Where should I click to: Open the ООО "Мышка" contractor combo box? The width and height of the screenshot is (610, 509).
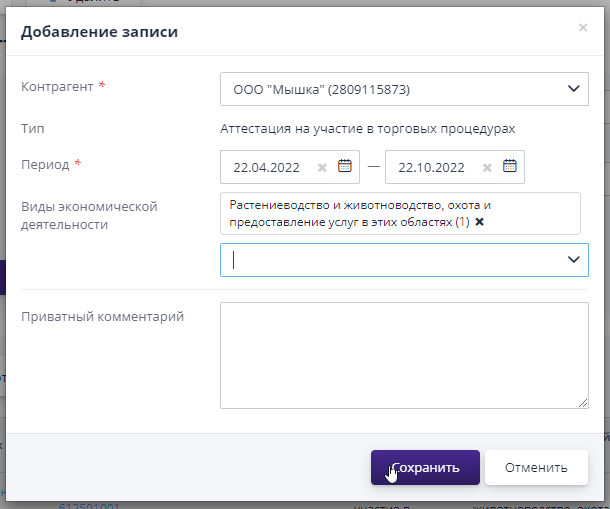coord(390,89)
